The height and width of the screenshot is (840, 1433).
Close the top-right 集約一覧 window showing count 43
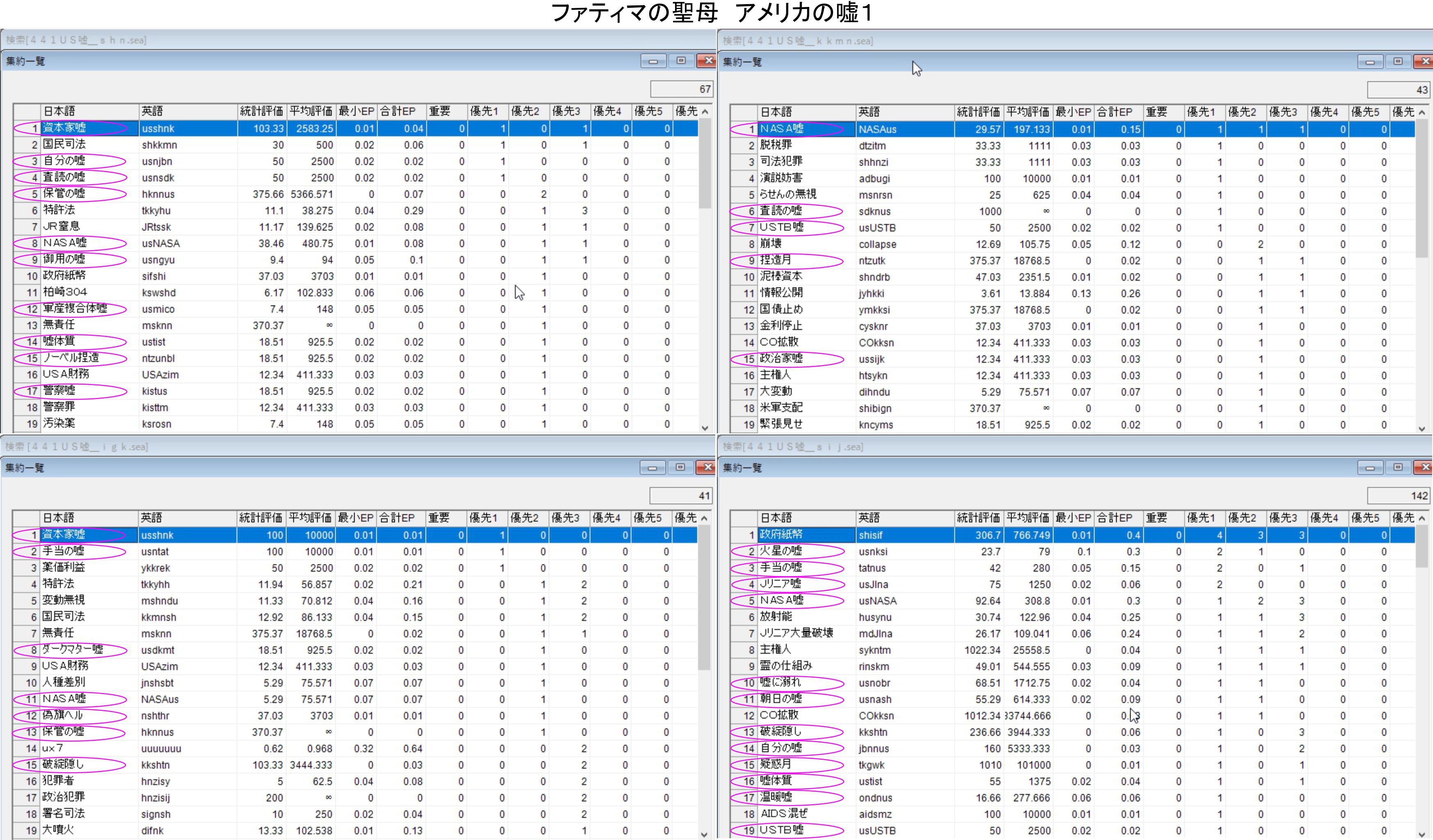coord(1424,62)
